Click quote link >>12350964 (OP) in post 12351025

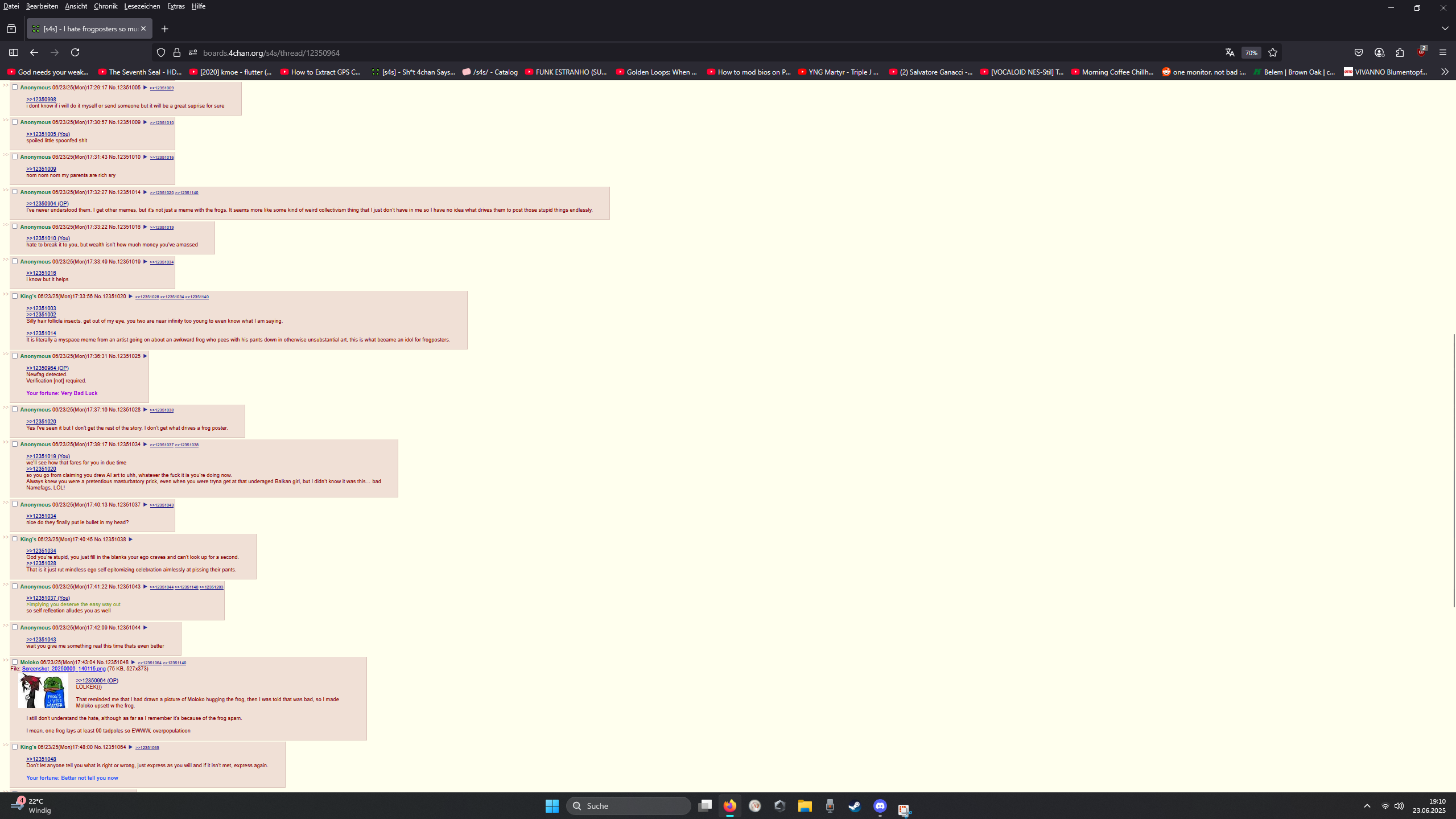[47, 368]
